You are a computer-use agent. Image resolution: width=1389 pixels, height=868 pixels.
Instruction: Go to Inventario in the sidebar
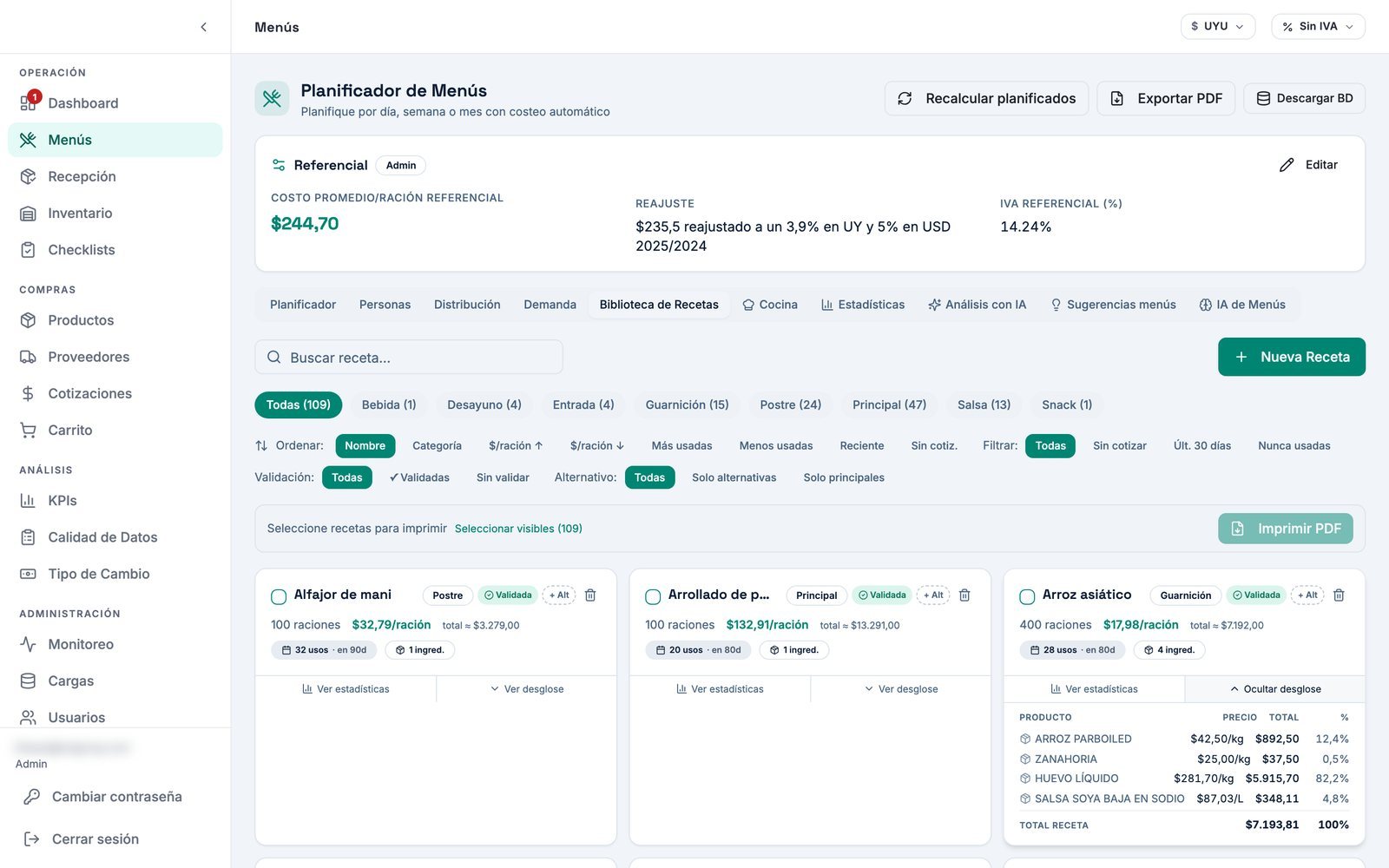pos(115,213)
